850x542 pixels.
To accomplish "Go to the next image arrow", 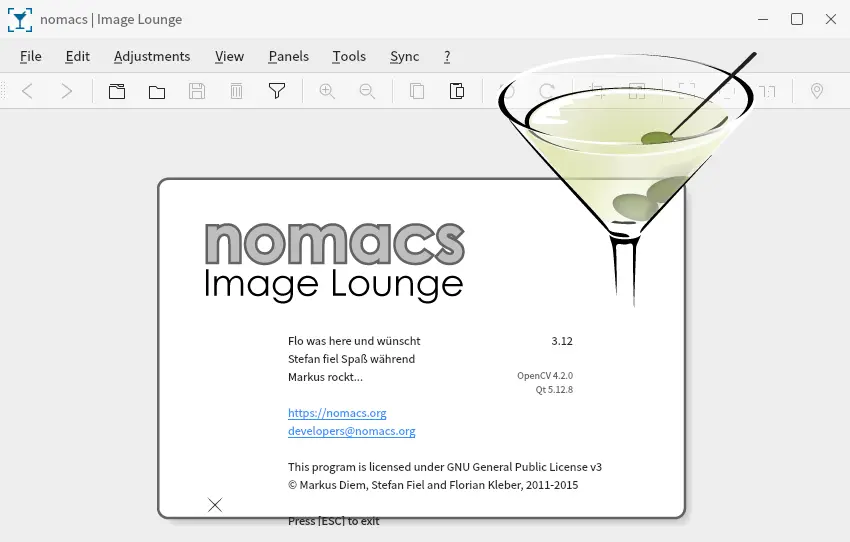I will 67,91.
